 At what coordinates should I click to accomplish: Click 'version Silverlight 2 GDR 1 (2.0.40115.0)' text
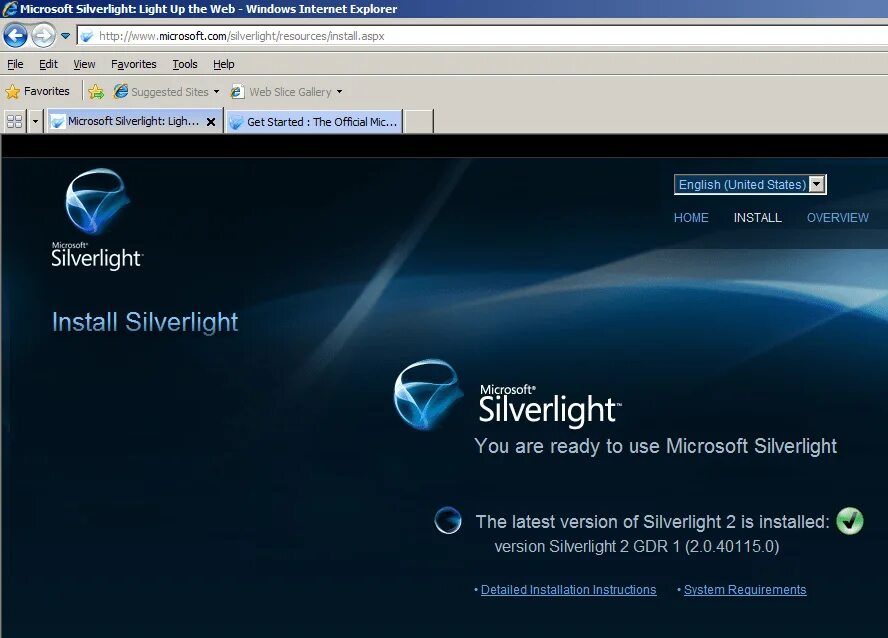click(637, 546)
